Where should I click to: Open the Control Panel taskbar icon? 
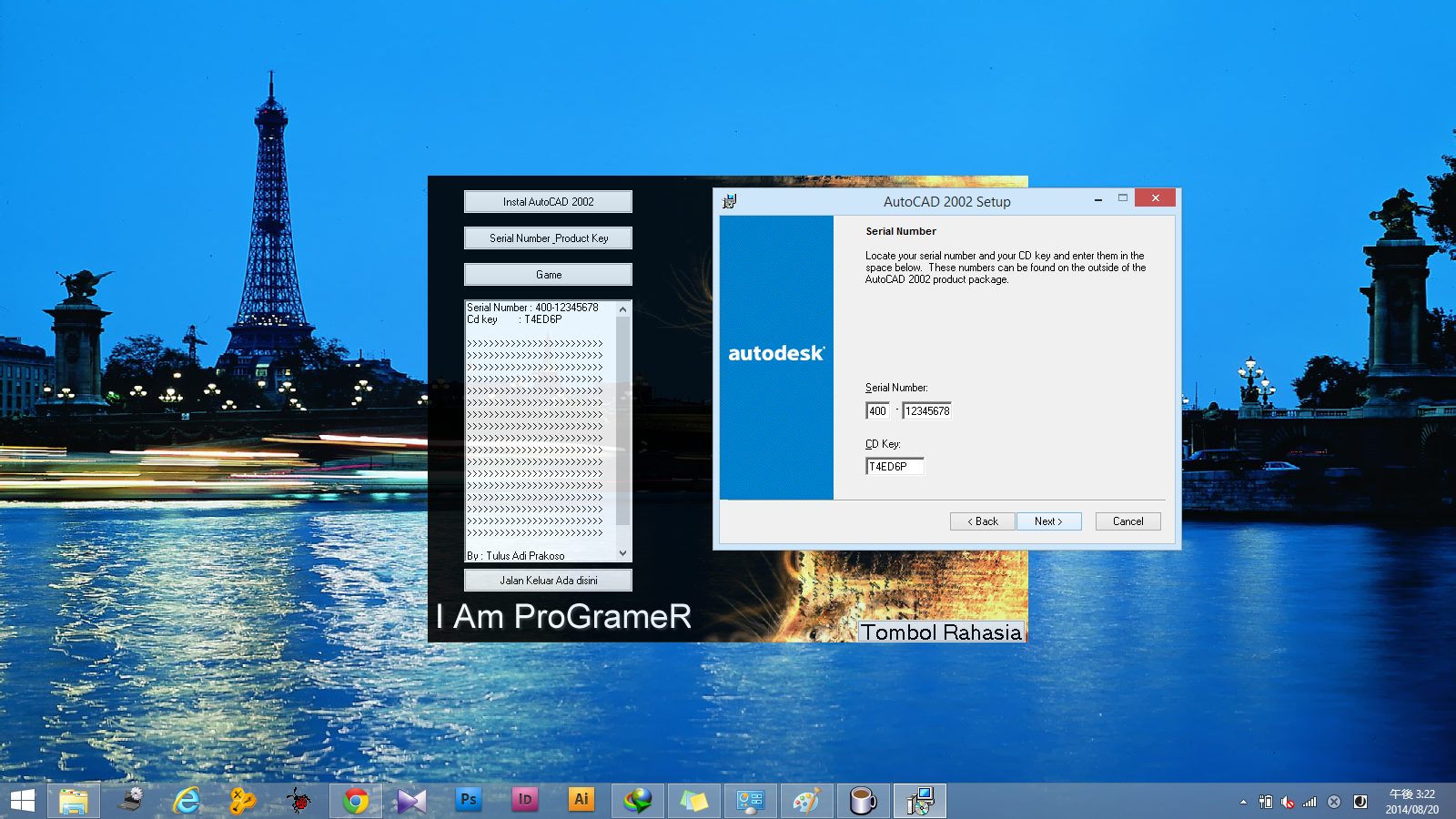pyautogui.click(x=751, y=801)
